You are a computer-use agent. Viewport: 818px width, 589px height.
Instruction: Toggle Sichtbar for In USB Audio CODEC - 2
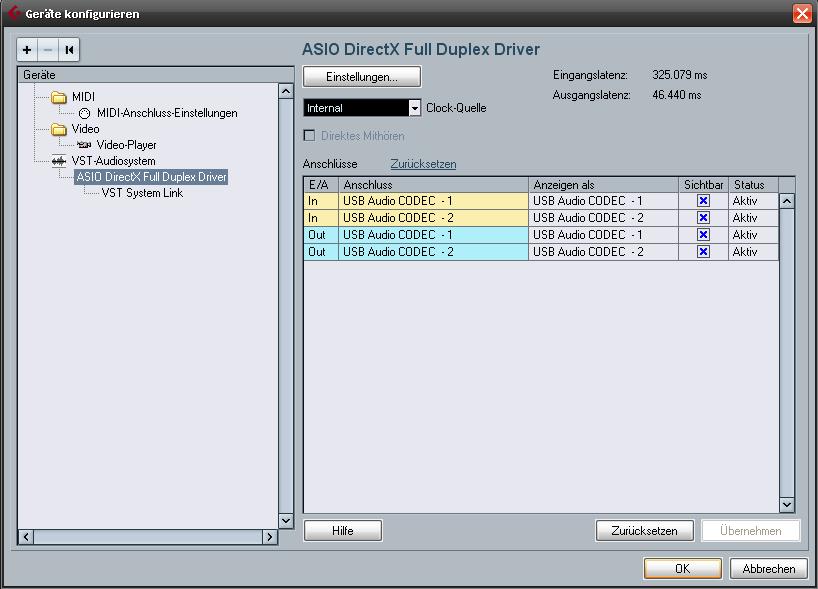tap(703, 218)
